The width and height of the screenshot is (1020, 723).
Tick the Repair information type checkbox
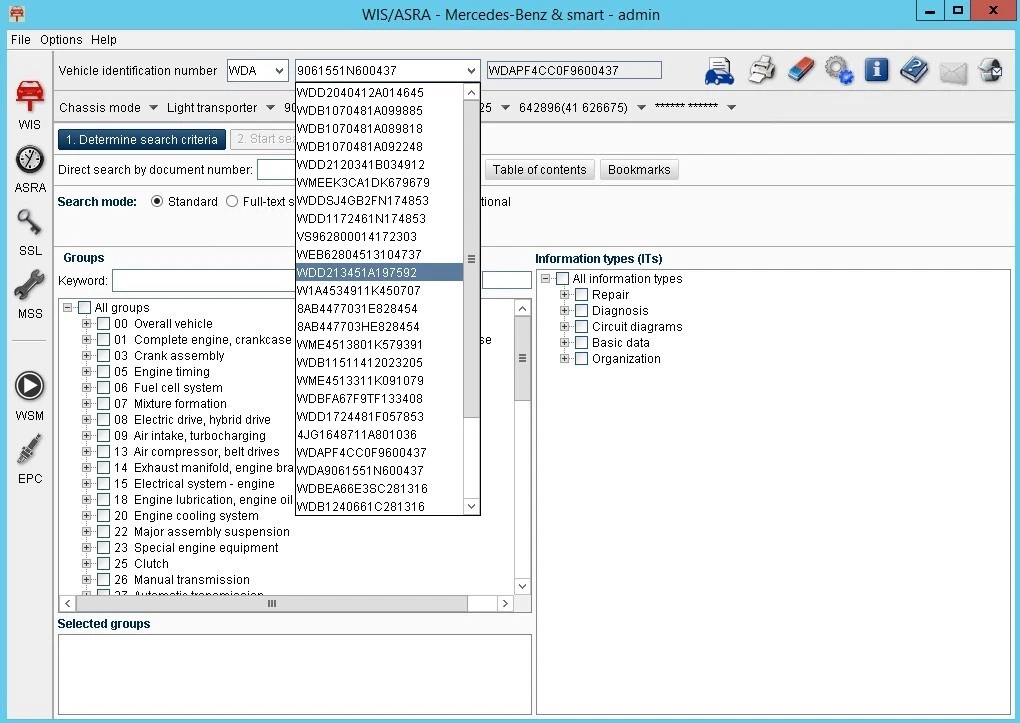coord(581,295)
